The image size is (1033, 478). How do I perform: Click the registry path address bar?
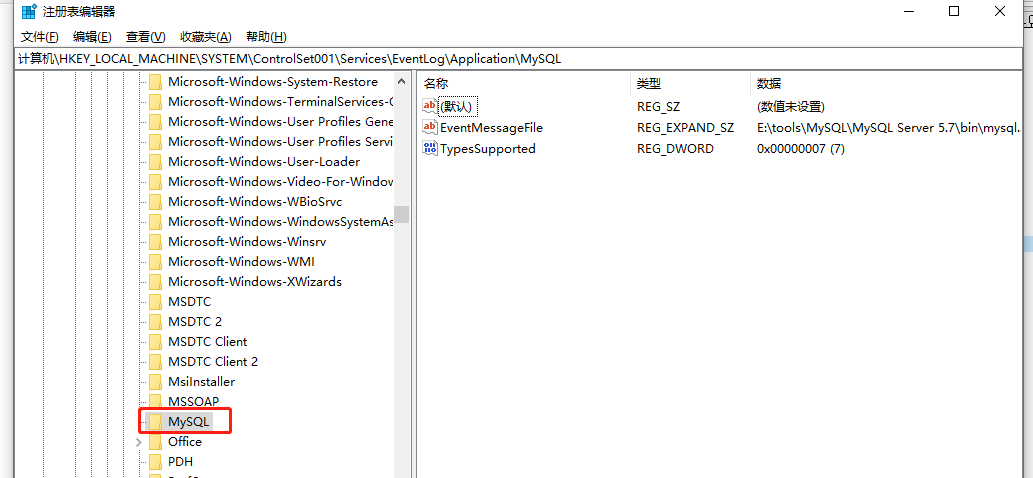point(520,59)
